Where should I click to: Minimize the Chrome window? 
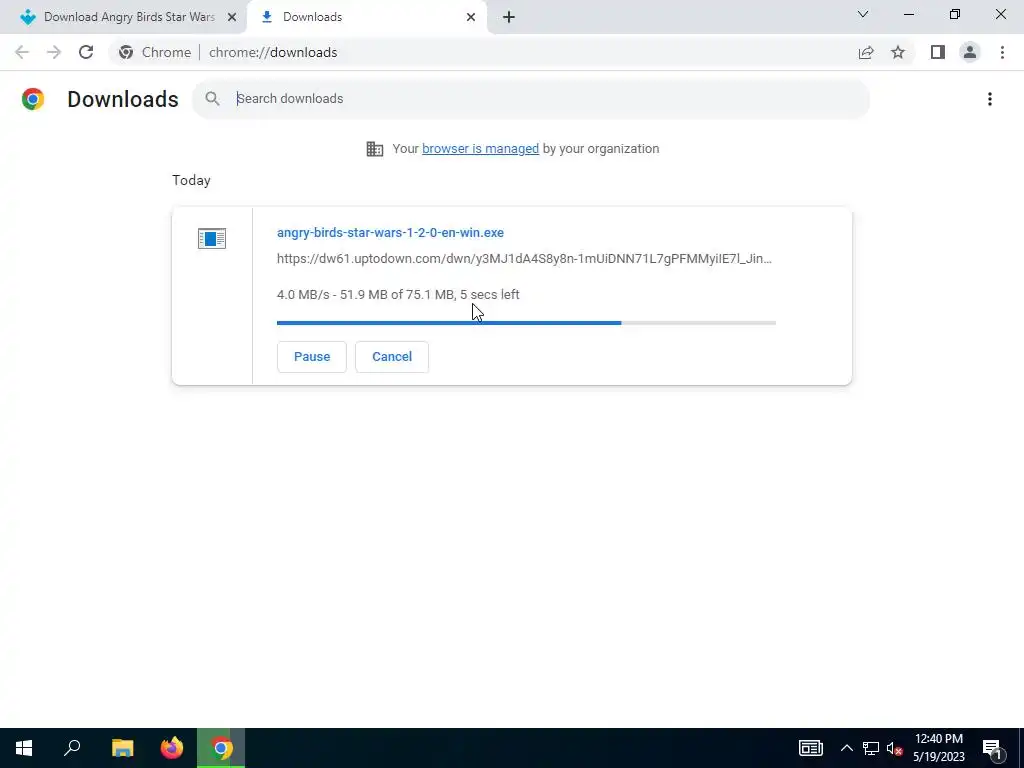tap(908, 14)
